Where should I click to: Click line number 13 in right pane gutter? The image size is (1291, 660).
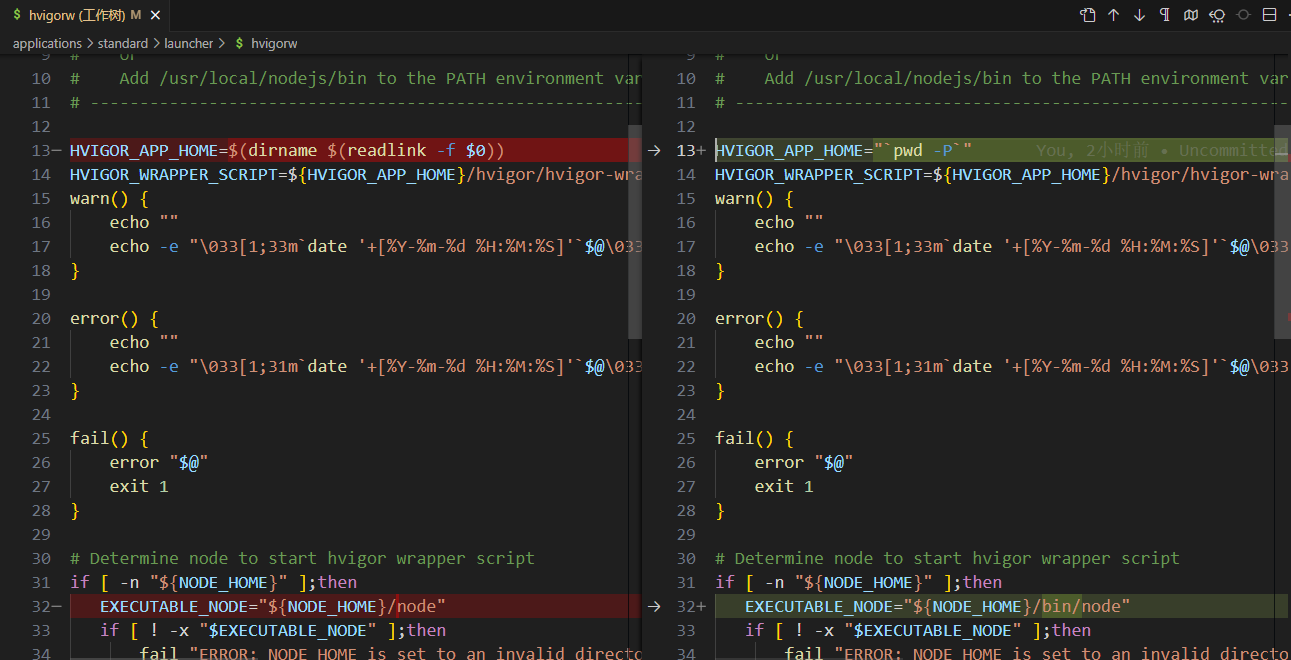point(685,150)
